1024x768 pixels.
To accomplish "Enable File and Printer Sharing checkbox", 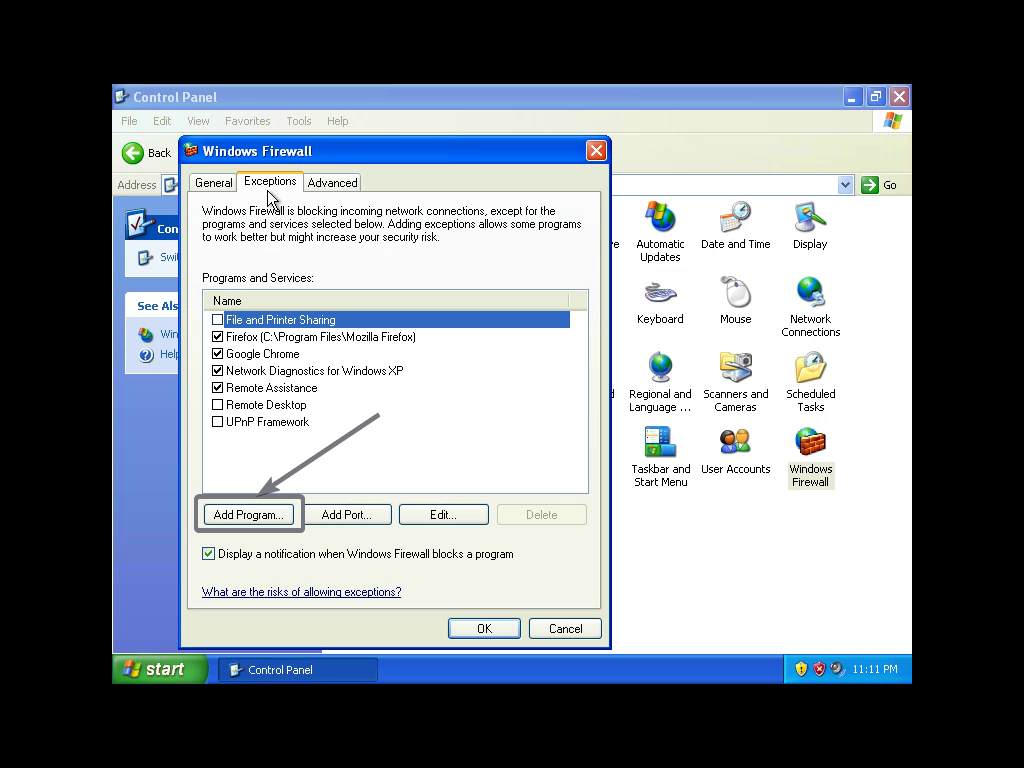I will 217,320.
